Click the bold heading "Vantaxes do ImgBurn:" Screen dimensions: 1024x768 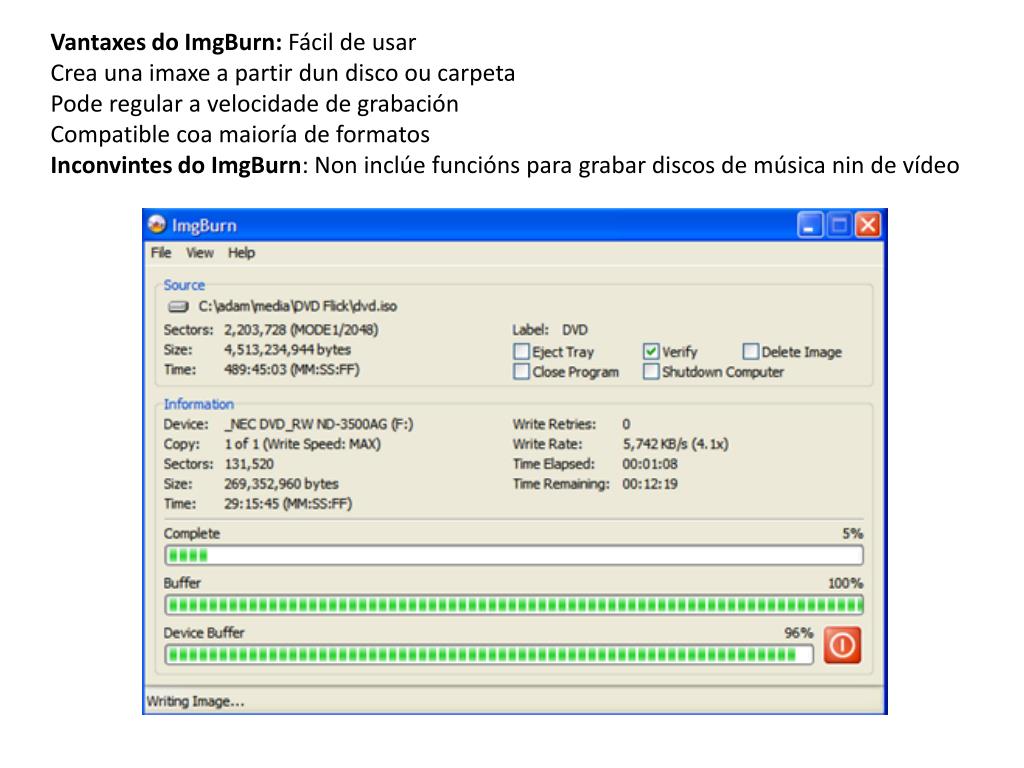[167, 42]
